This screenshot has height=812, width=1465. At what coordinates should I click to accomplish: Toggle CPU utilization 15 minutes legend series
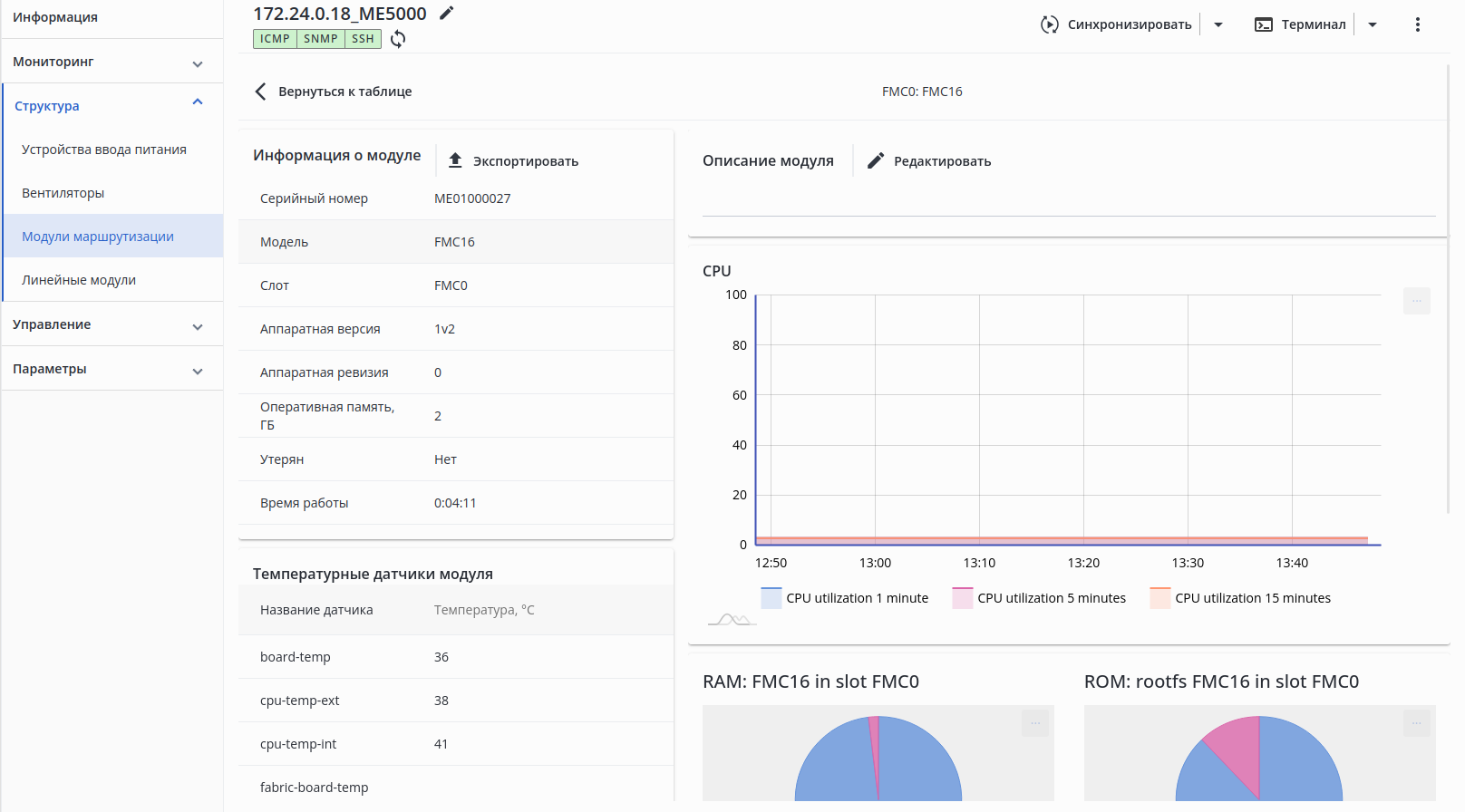[1160, 598]
